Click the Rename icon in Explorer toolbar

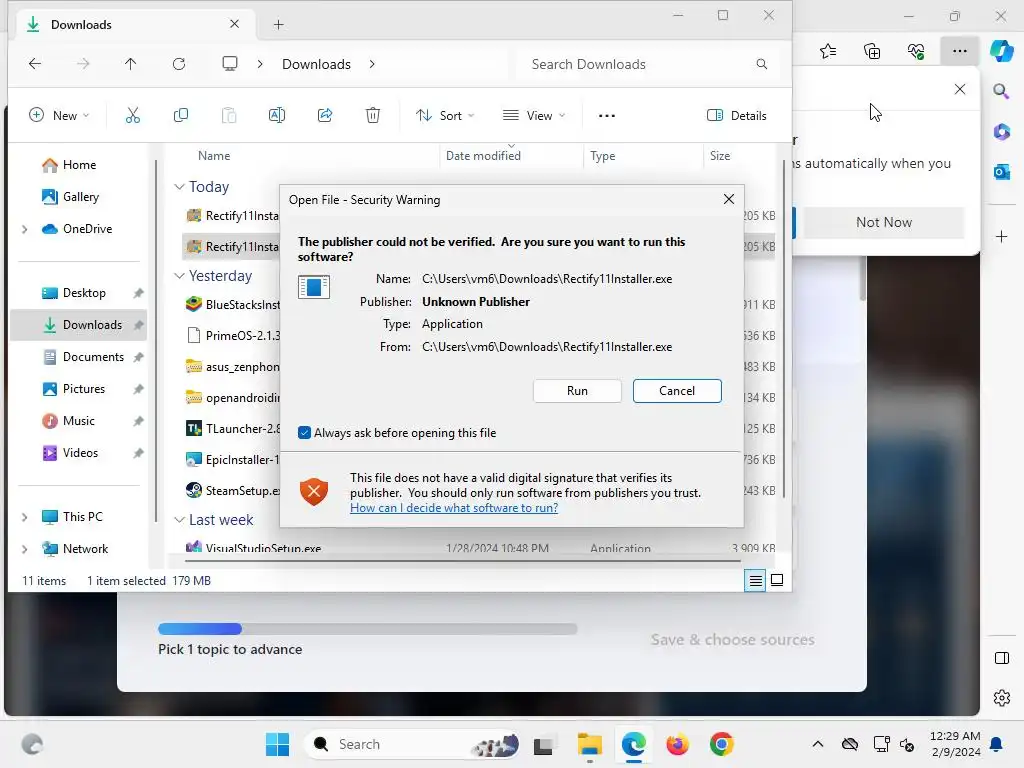(x=277, y=116)
